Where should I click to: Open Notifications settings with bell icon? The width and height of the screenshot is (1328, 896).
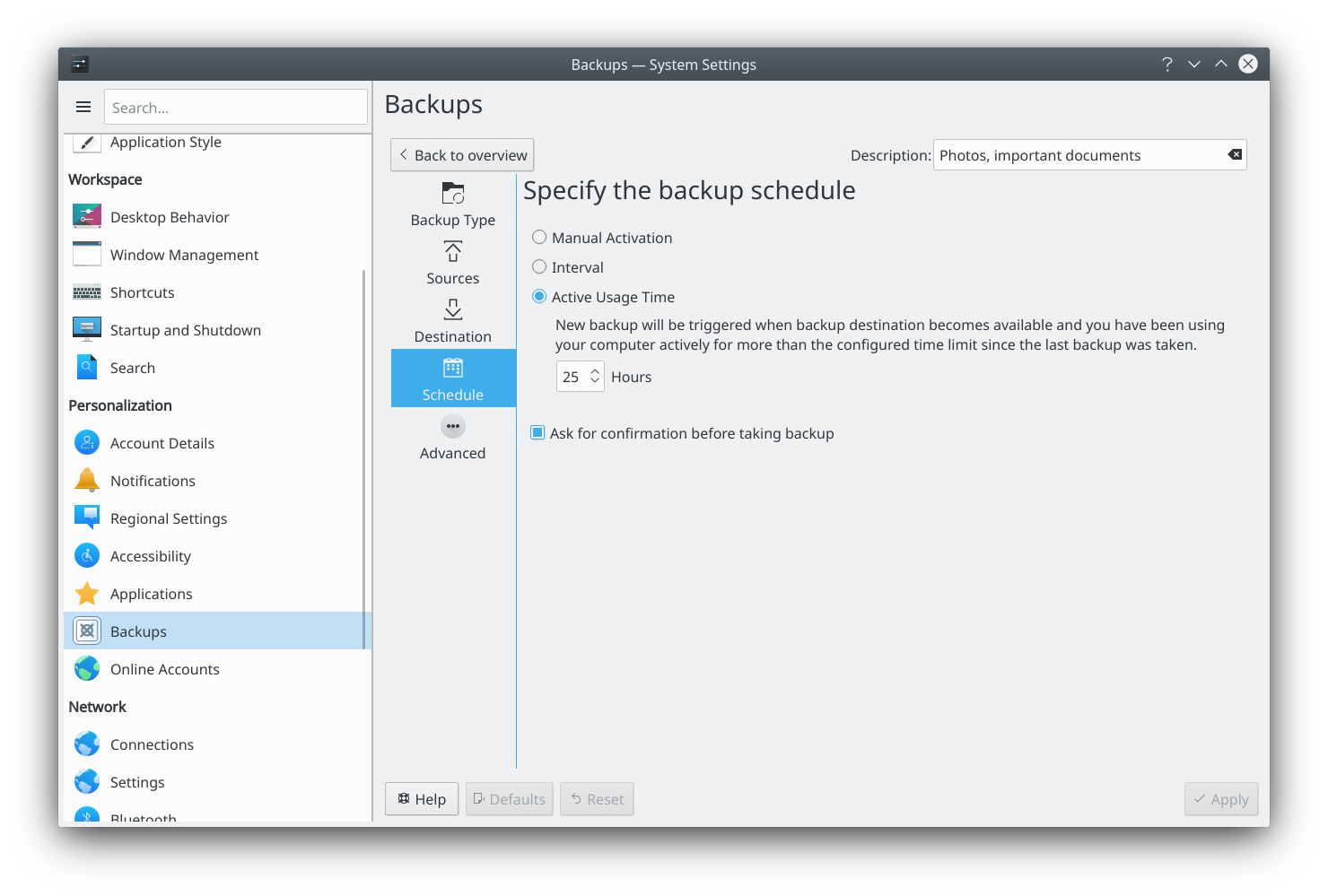pos(87,481)
